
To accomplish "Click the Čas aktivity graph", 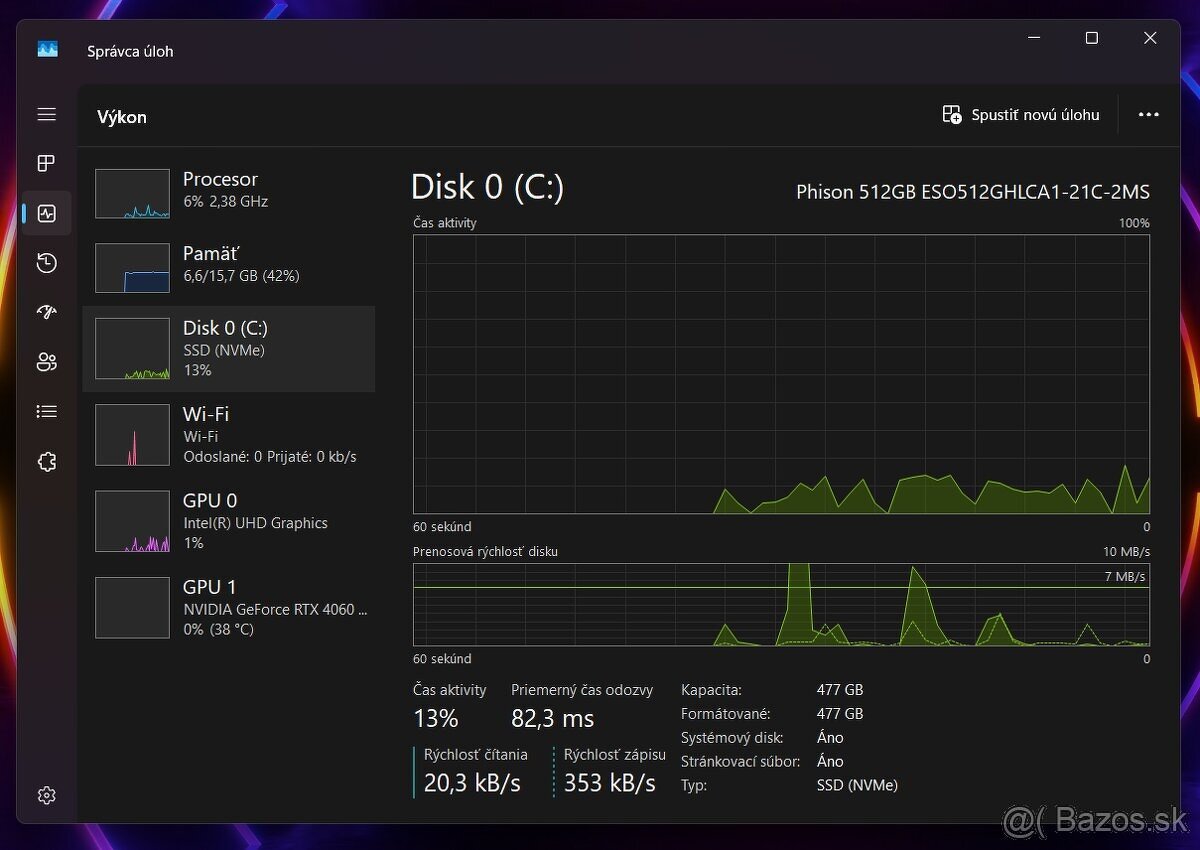I will click(781, 374).
